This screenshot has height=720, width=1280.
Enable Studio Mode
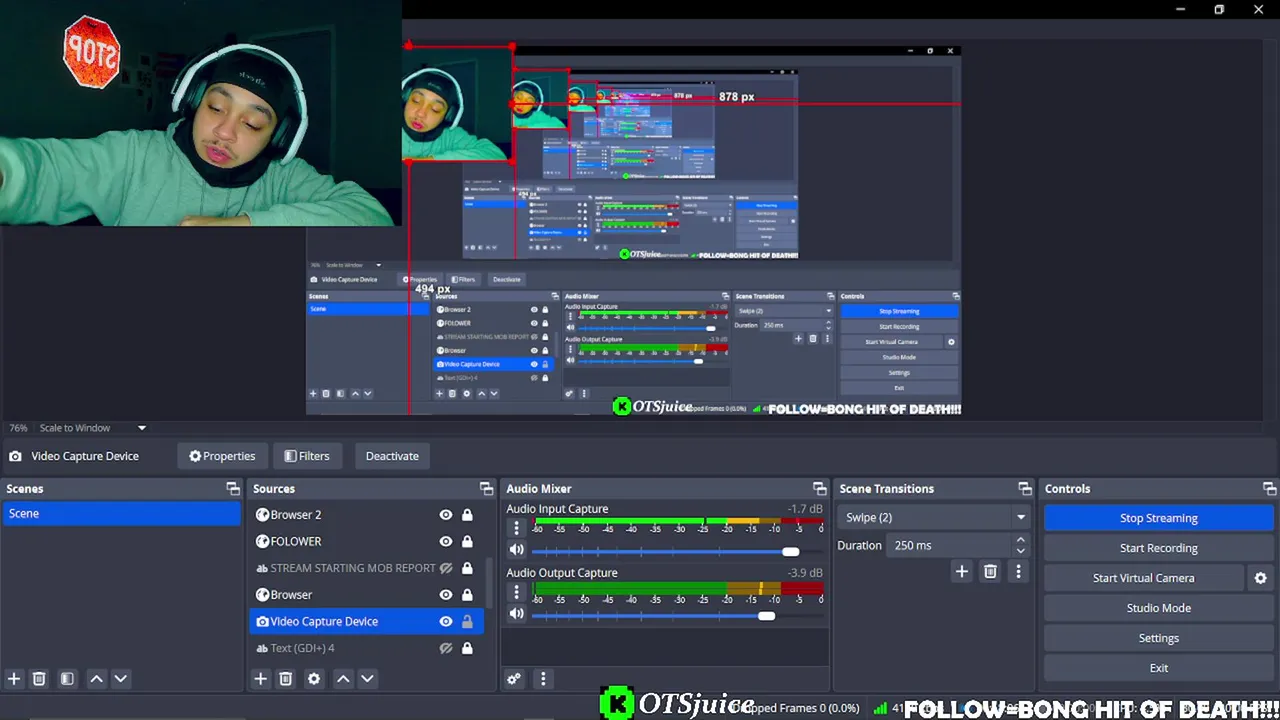[x=1158, y=608]
